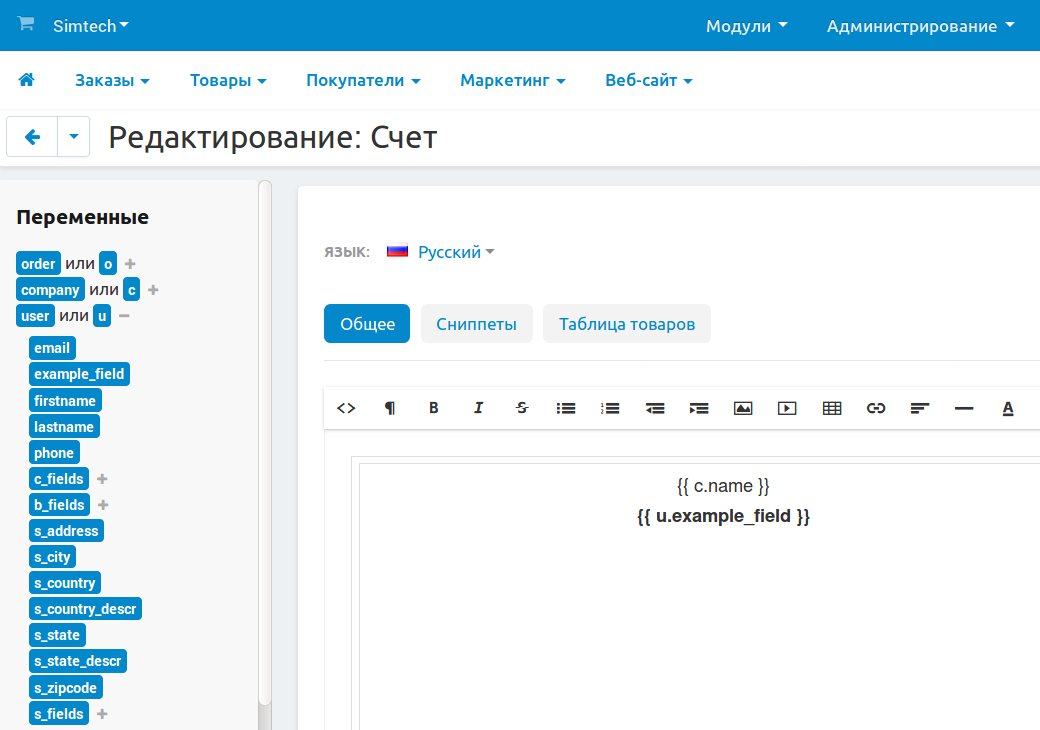Insert an image via toolbar icon
The height and width of the screenshot is (730, 1040).
click(743, 408)
